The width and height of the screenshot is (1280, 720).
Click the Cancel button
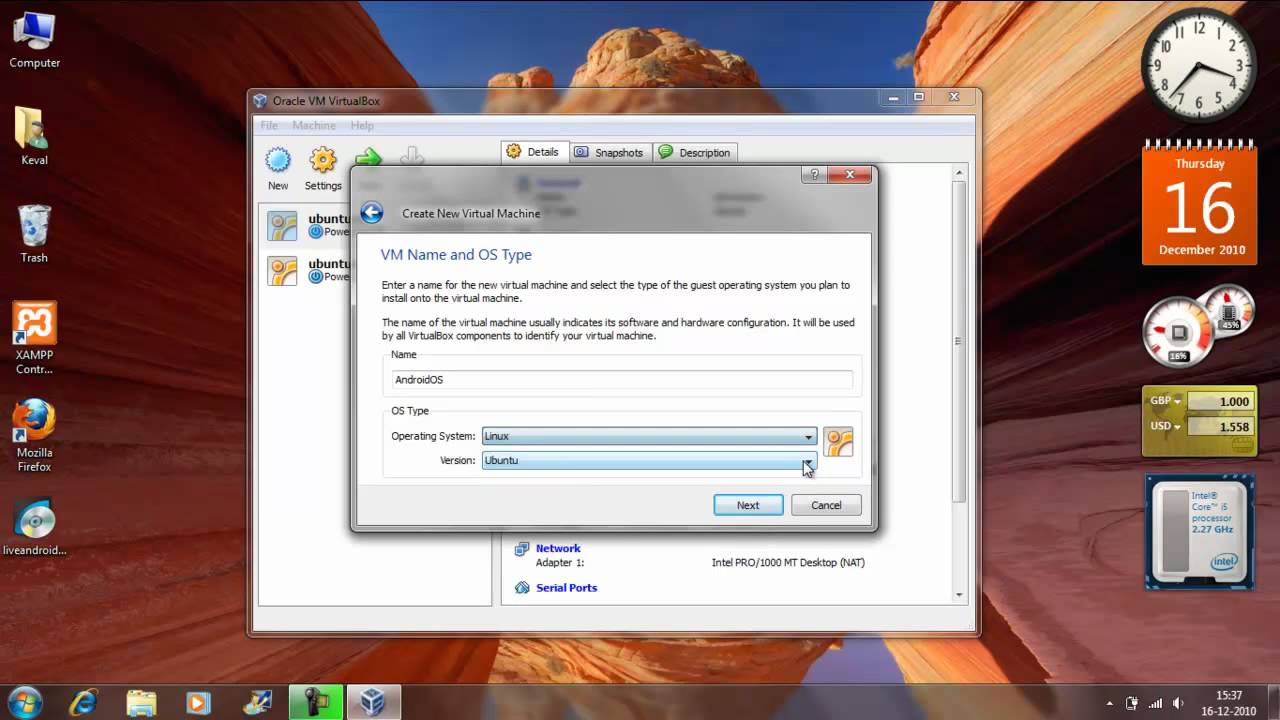coord(826,505)
